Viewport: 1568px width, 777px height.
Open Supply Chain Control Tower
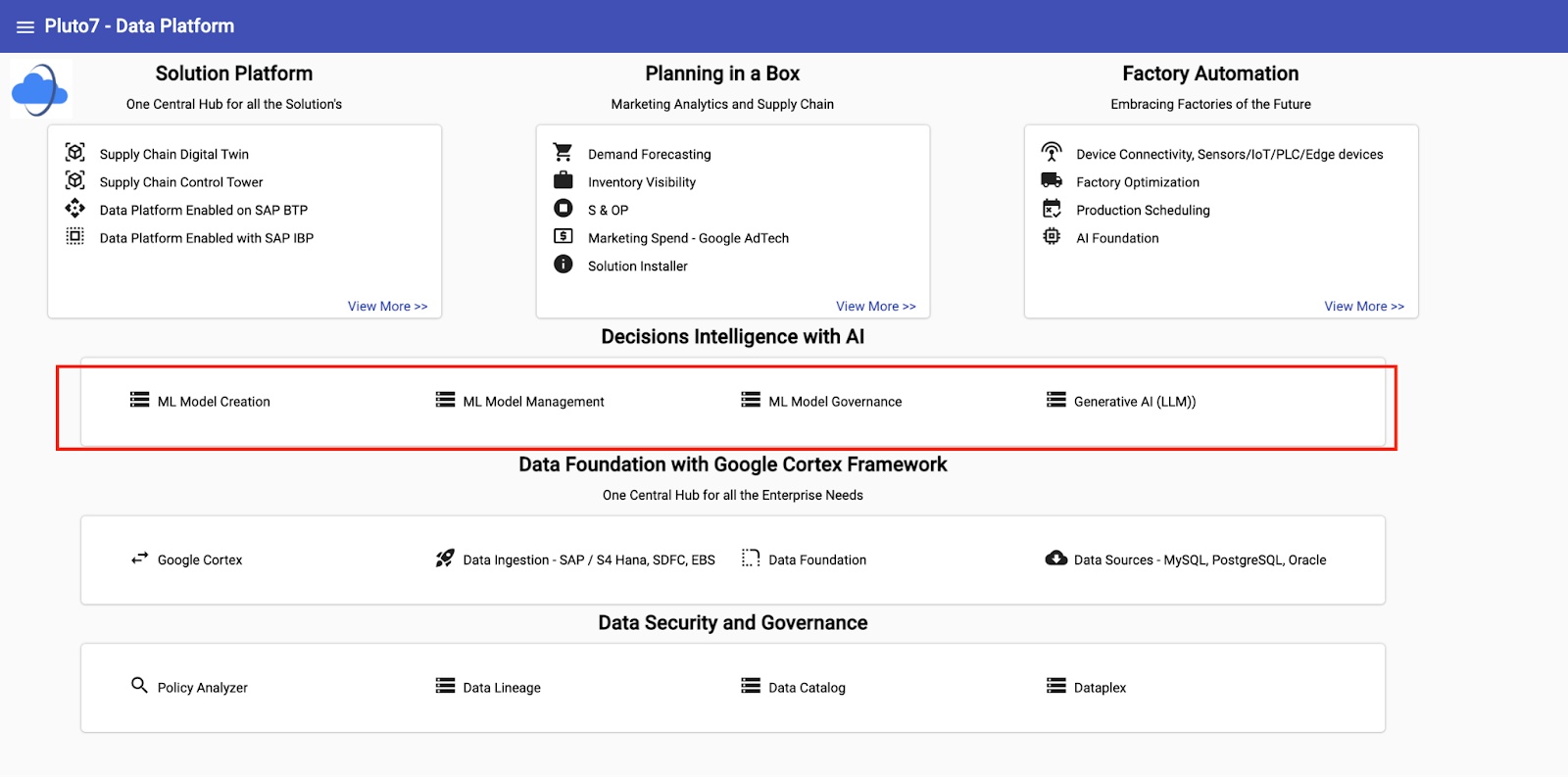(x=181, y=182)
